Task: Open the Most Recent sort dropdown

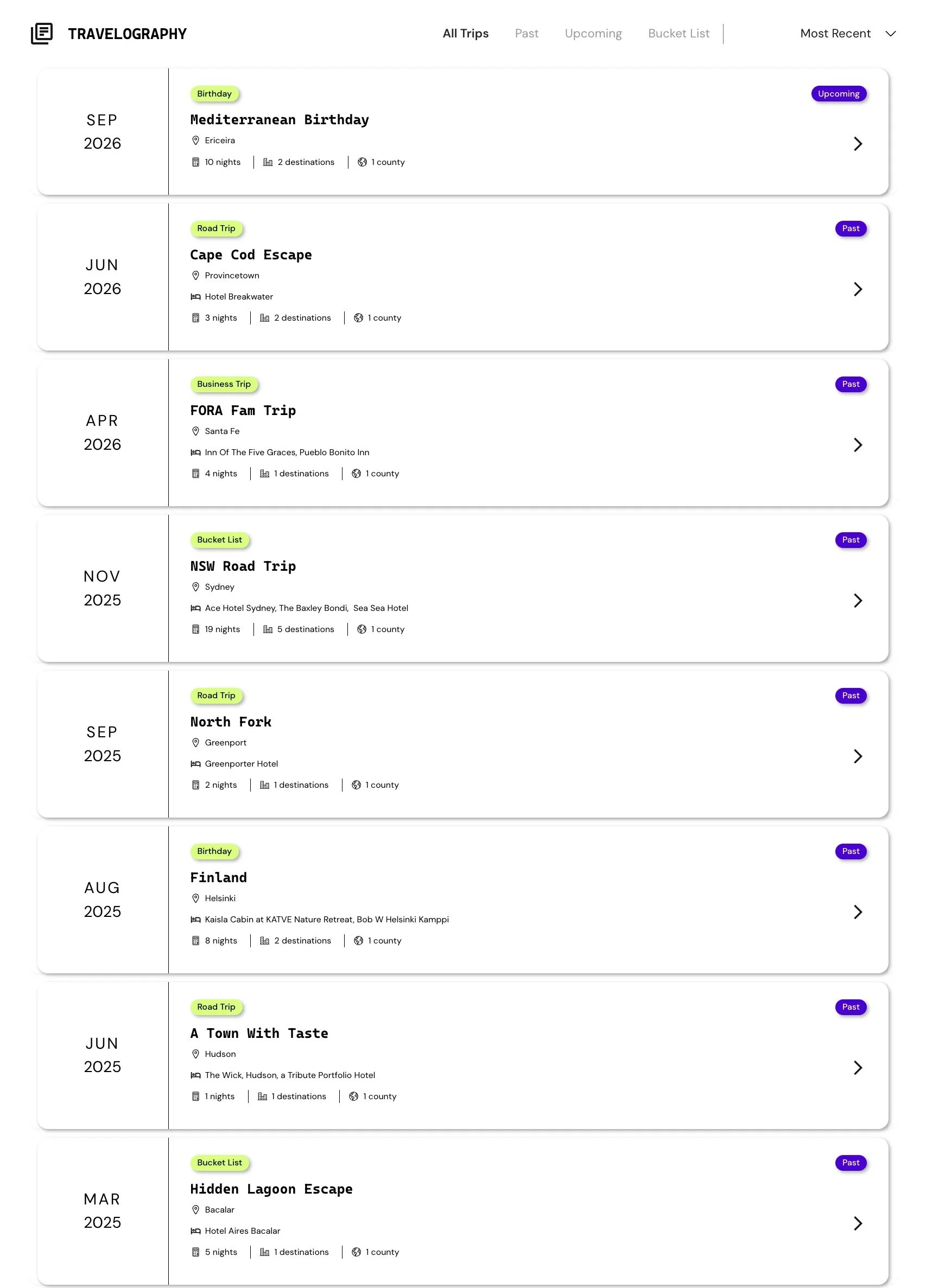Action: tap(848, 34)
